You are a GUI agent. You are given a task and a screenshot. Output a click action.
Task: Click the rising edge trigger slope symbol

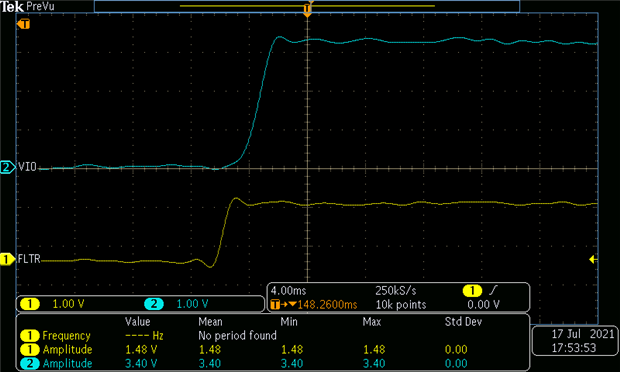click(493, 291)
